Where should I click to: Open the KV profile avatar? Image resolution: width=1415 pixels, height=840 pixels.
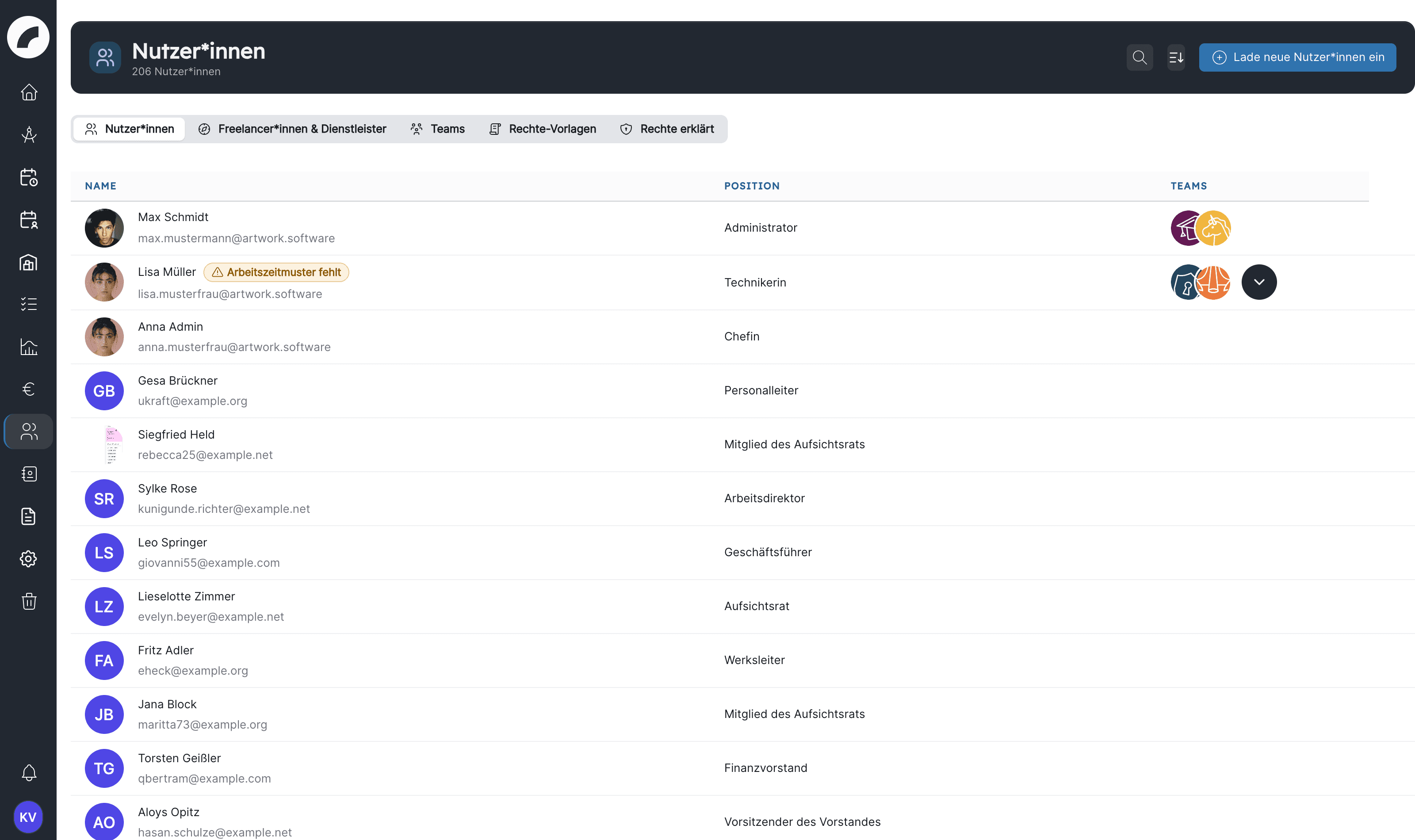point(28,817)
